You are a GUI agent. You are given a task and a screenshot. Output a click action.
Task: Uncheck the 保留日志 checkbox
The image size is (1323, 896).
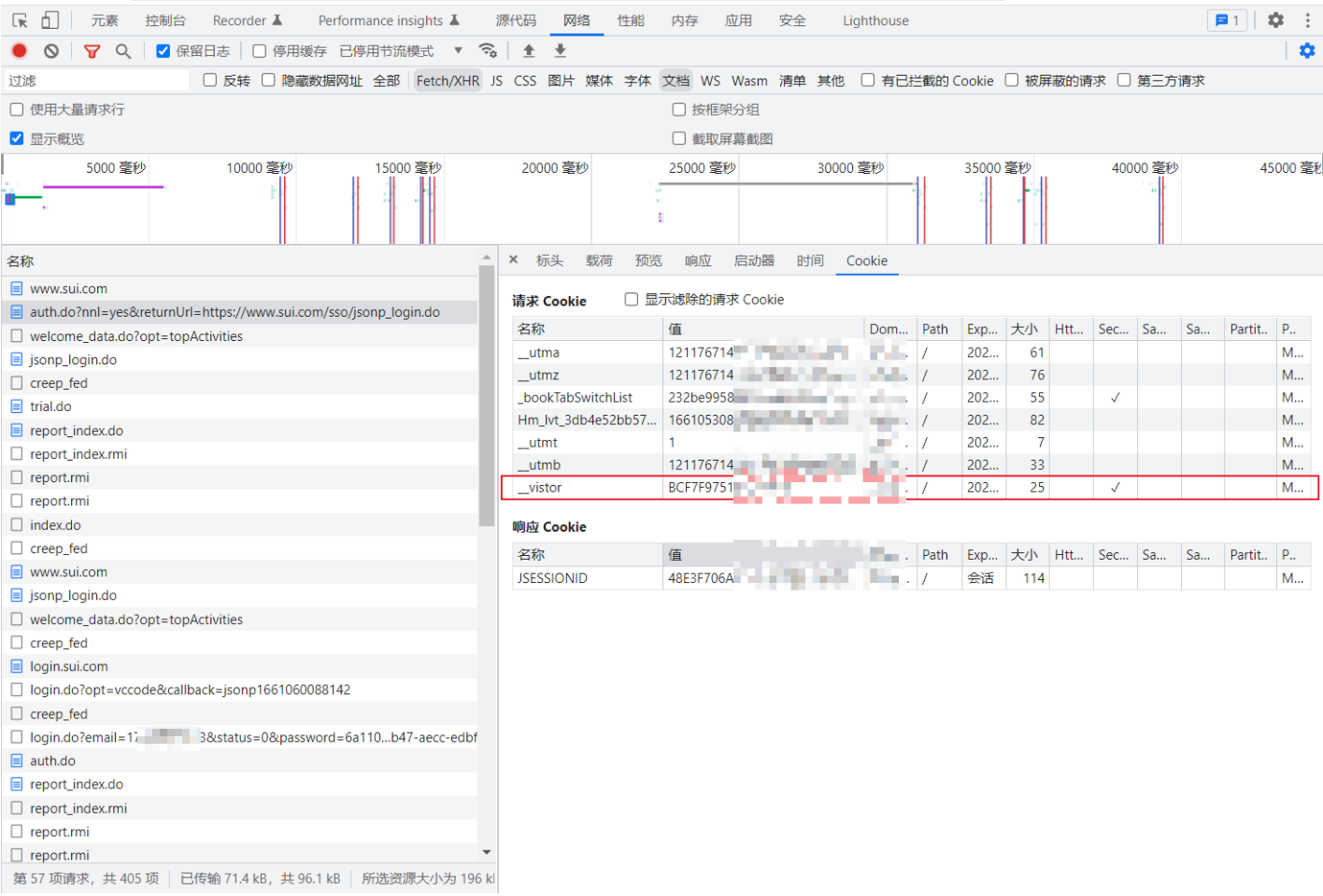point(164,51)
